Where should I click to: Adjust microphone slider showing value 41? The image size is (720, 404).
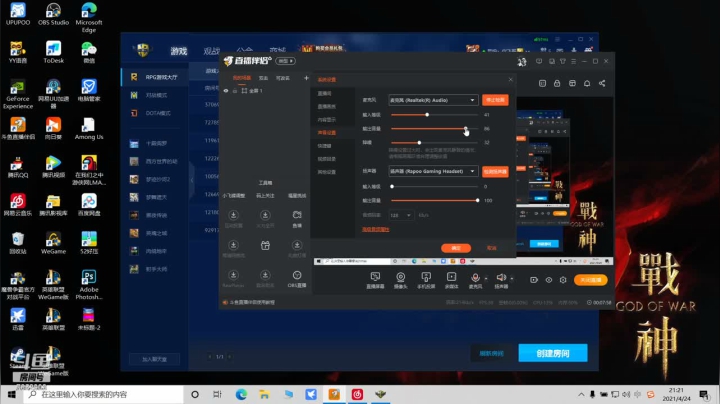(x=427, y=115)
